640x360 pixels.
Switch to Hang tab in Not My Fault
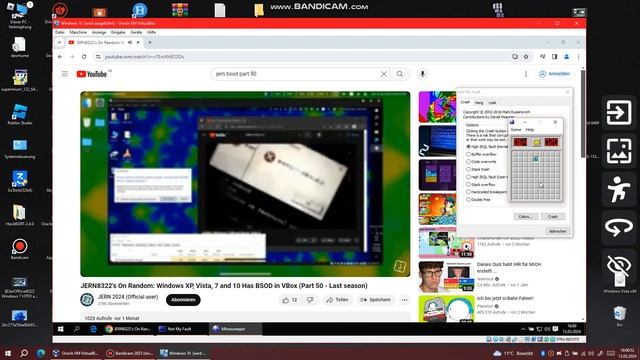point(479,103)
